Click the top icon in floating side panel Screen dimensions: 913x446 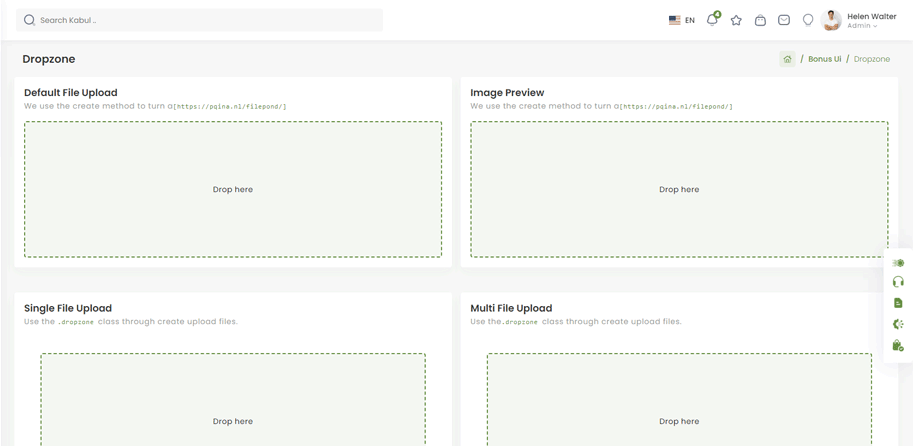898,263
